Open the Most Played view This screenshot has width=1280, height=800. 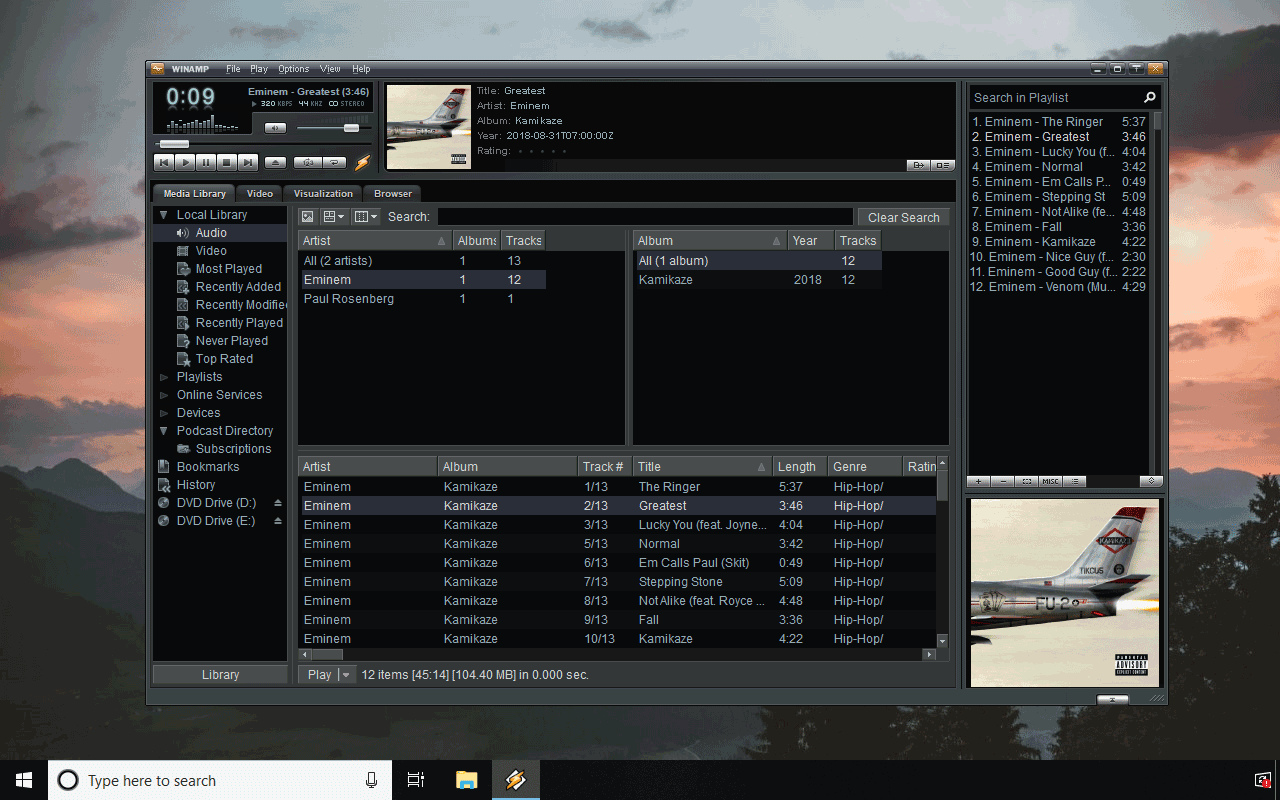coord(229,269)
